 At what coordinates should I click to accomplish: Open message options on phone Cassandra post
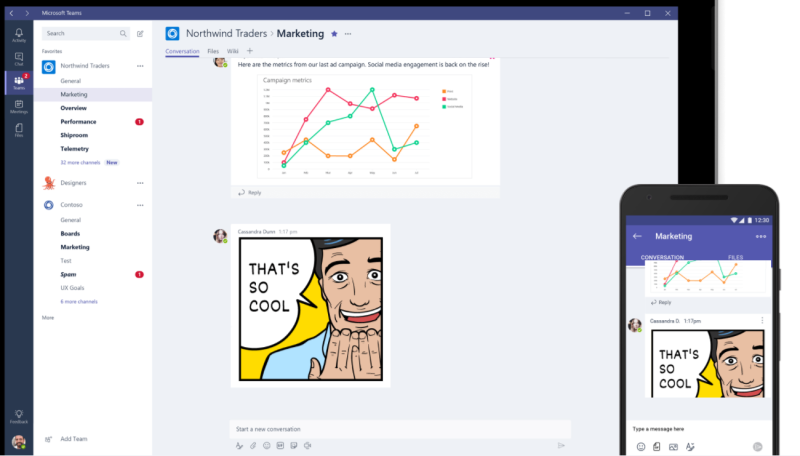762,320
